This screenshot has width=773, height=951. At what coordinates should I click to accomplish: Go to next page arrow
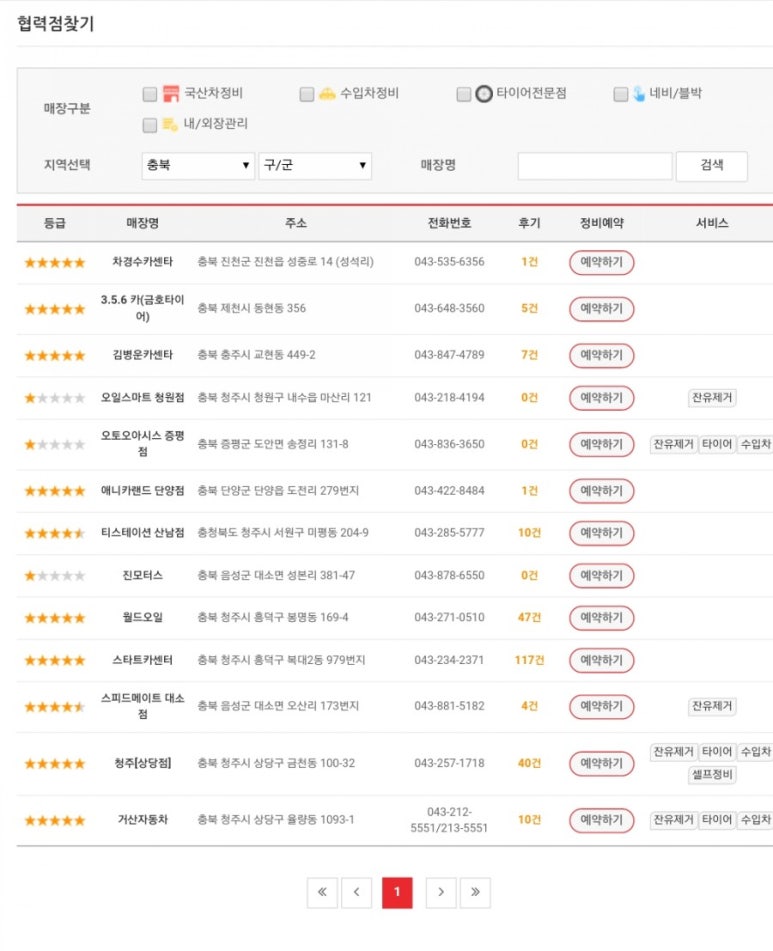[441, 892]
